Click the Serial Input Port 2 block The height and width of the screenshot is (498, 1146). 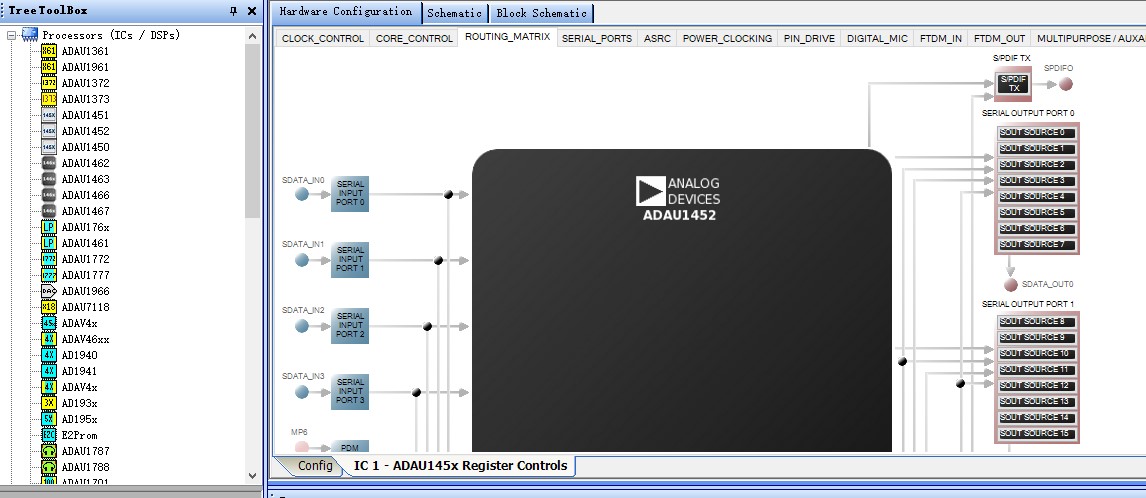[x=350, y=325]
